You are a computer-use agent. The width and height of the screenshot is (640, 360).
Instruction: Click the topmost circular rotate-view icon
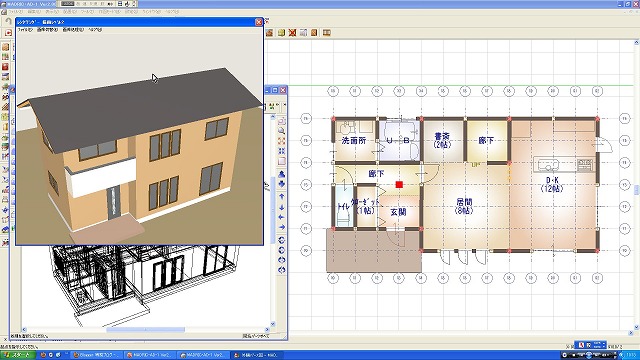pos(282,240)
